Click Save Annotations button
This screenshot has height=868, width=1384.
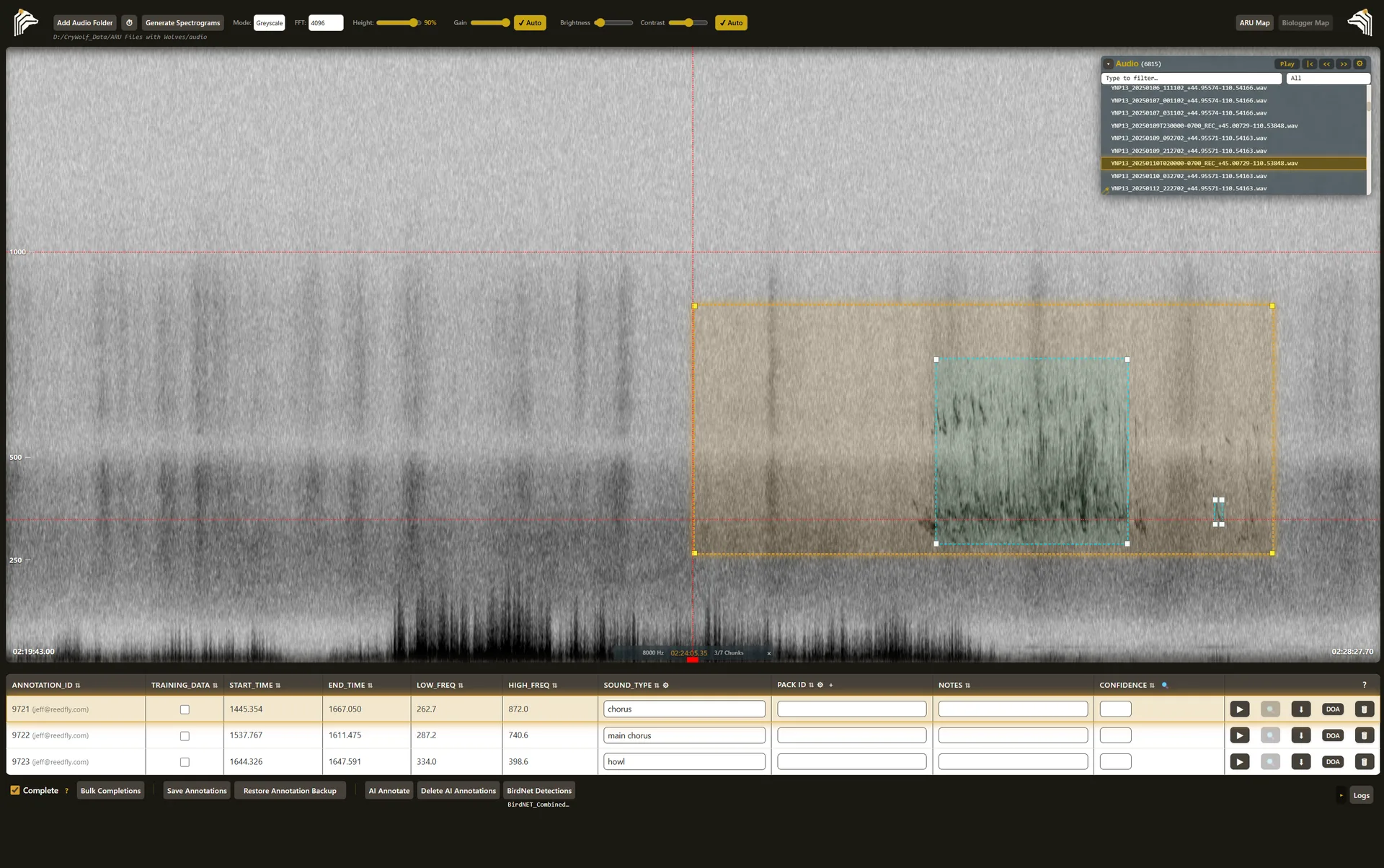[197, 791]
